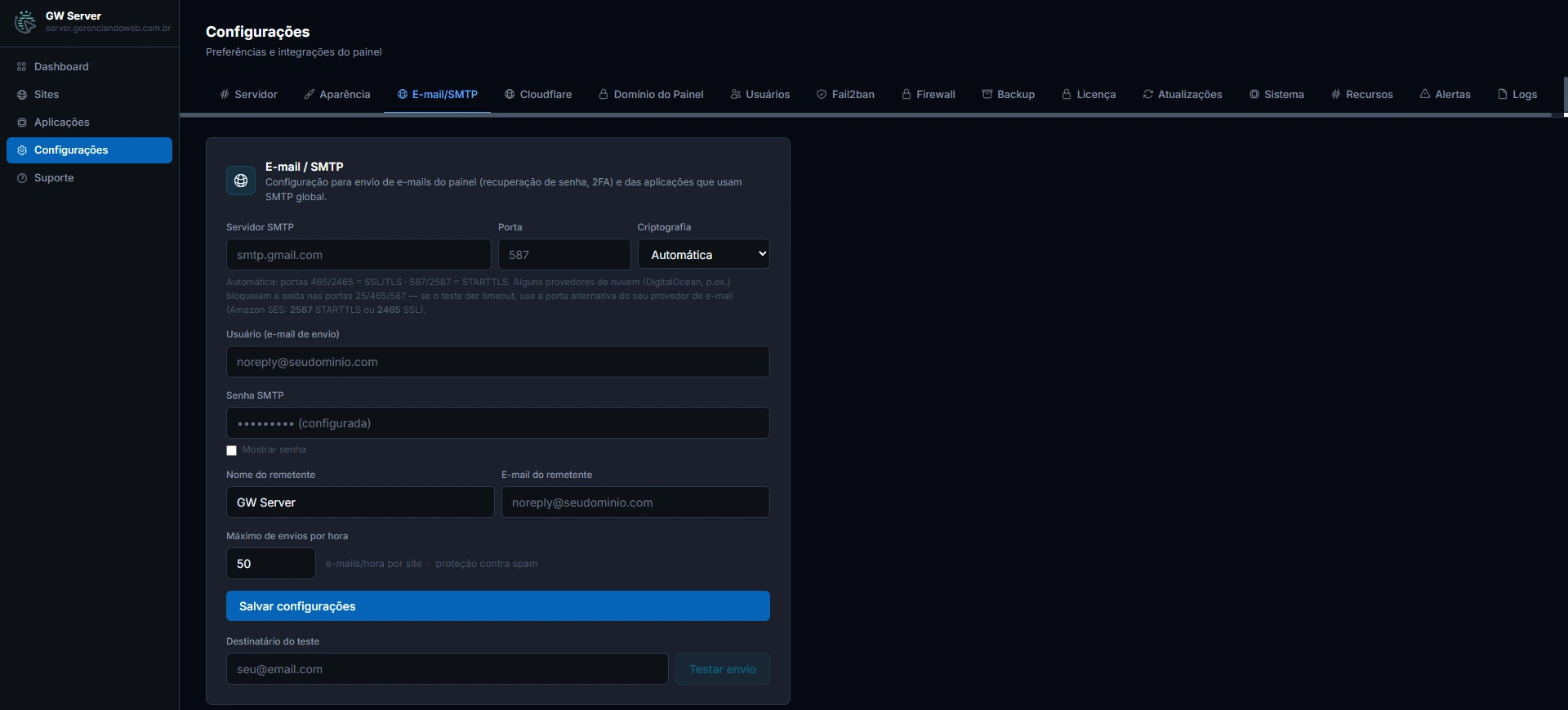Viewport: 1568px width, 710px height.
Task: Focus the Porta input field
Action: 564,254
